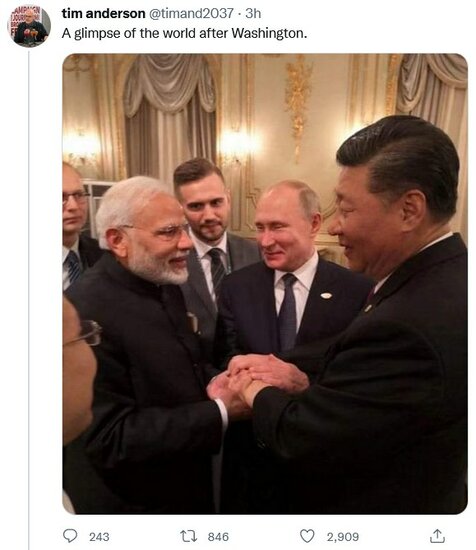Click the vertical thread line below avatar
The image size is (476, 550).
click(x=29, y=298)
